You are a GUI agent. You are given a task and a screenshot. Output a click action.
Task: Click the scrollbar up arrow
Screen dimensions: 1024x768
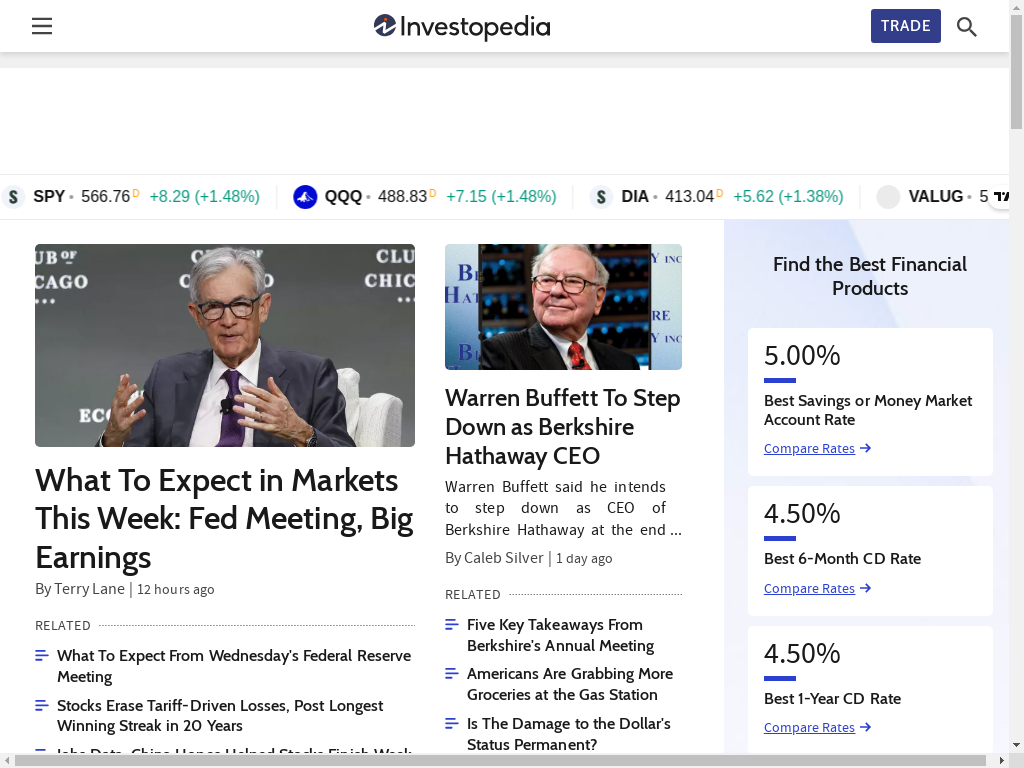[x=1016, y=6]
